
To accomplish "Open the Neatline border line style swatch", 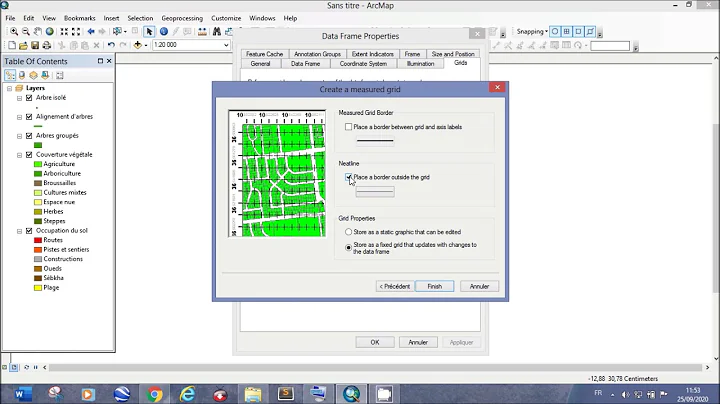I will coord(375,192).
